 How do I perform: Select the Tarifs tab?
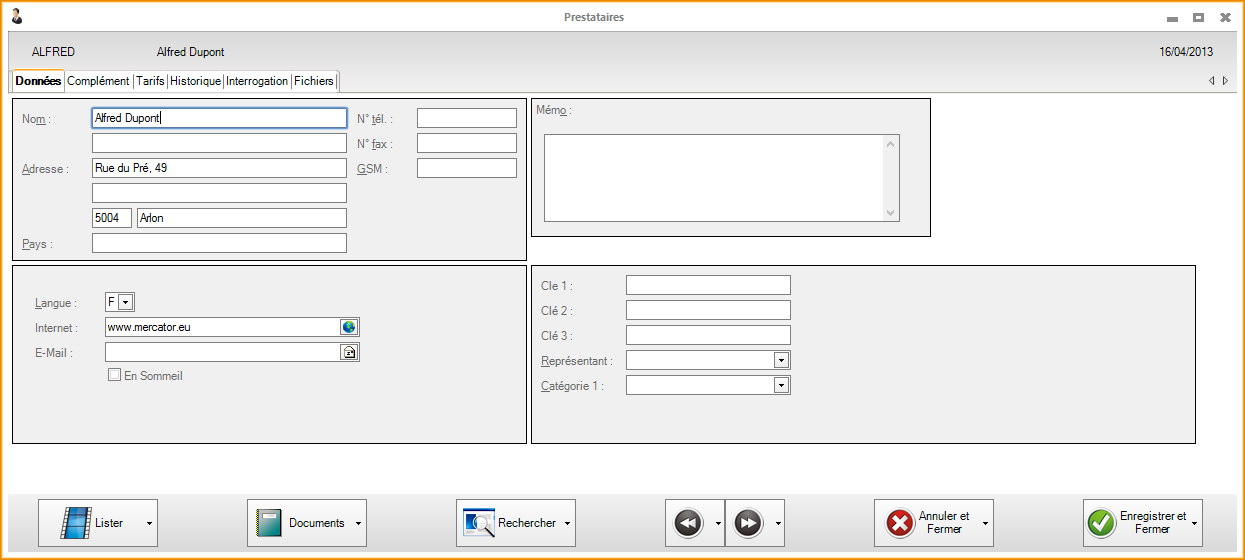point(150,81)
